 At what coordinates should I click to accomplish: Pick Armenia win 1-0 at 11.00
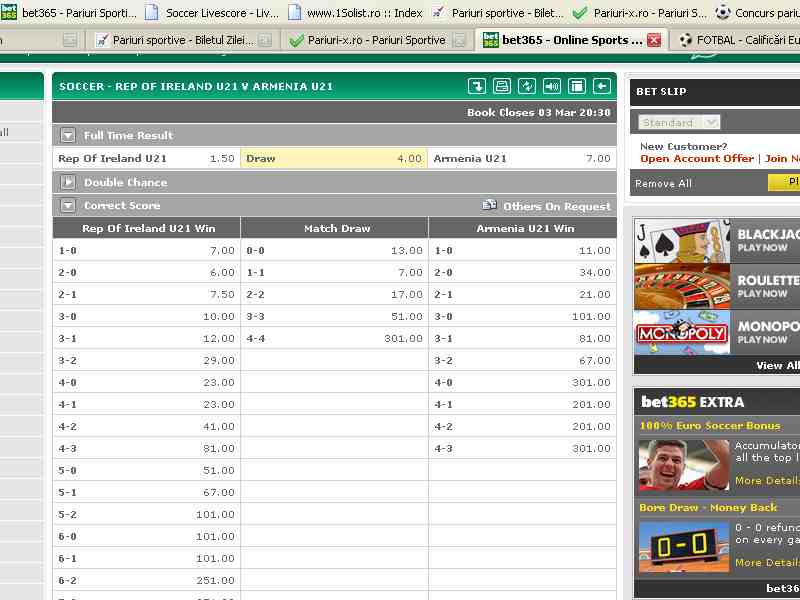tap(522, 251)
